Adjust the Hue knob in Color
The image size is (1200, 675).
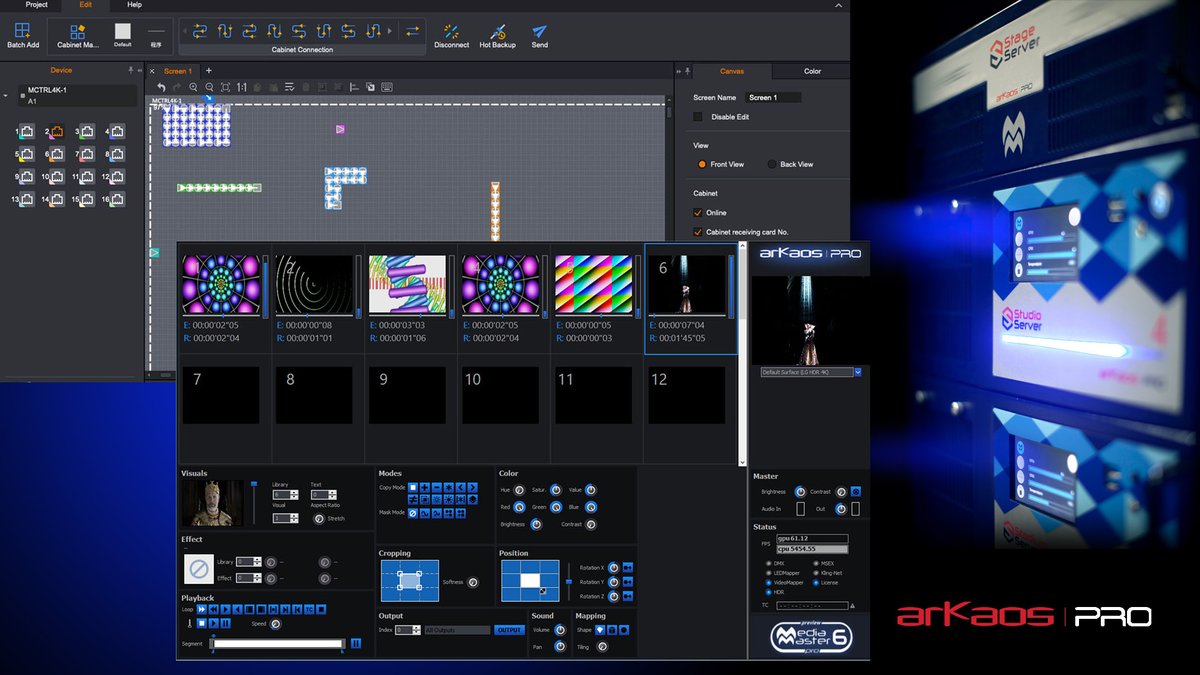coord(521,490)
